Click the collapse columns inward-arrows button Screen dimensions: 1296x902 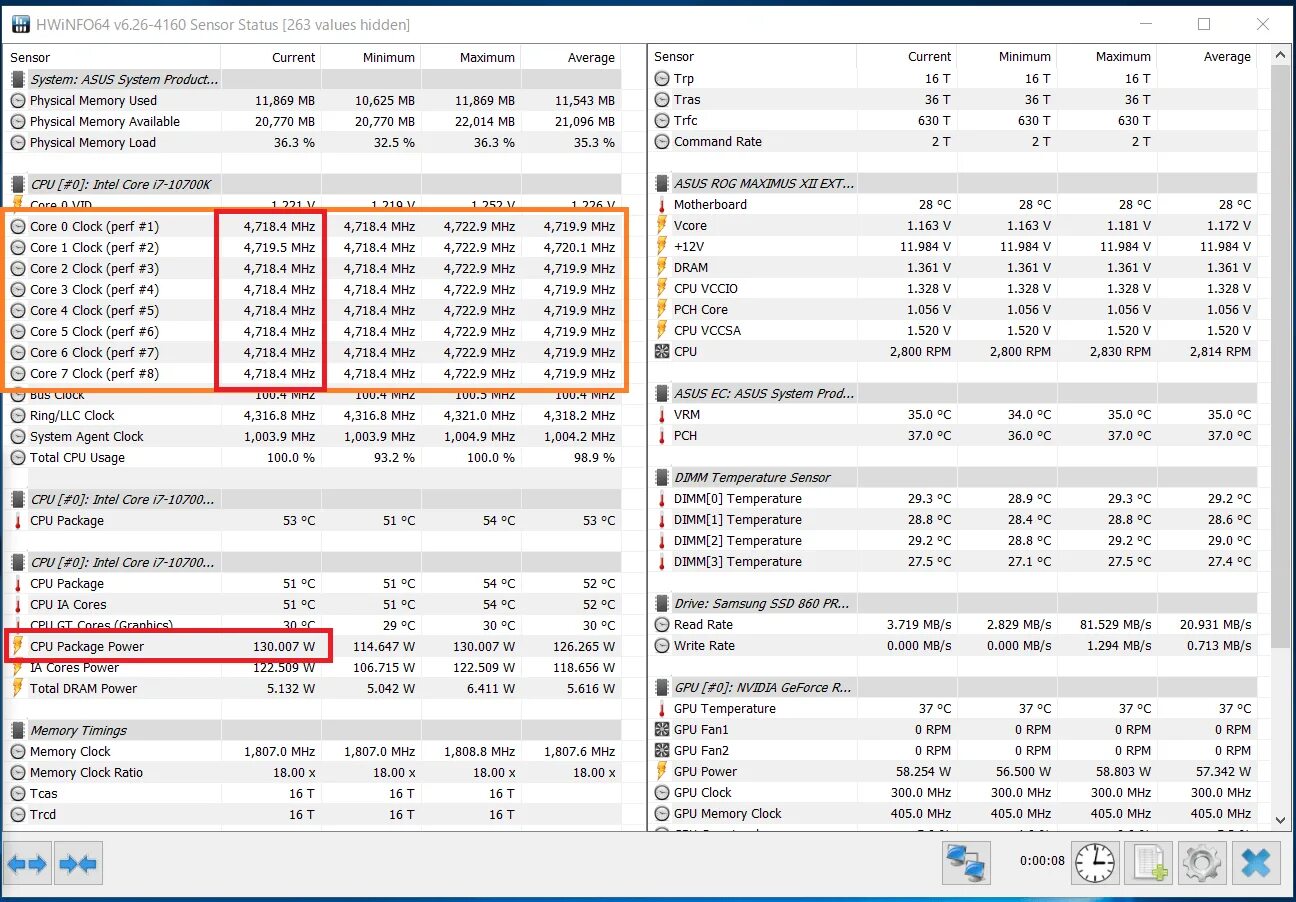[x=78, y=864]
